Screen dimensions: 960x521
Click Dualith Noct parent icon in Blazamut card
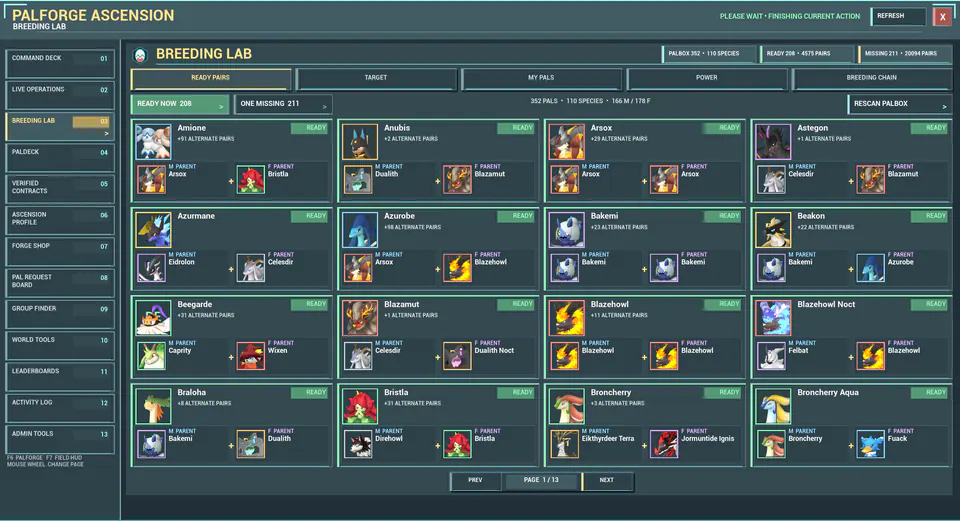point(457,356)
